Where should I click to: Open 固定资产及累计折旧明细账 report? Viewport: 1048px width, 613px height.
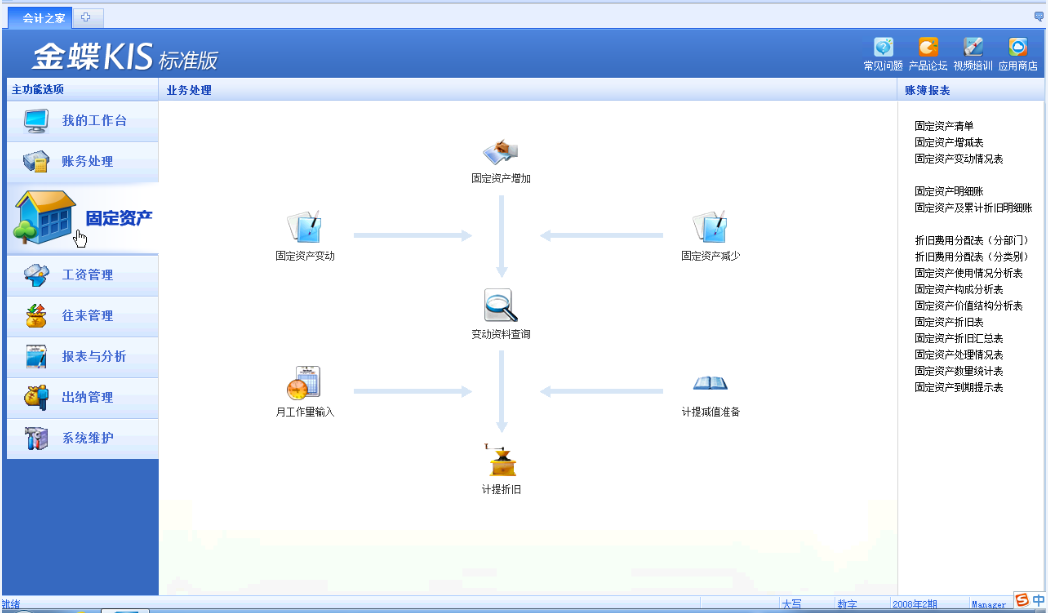click(973, 208)
